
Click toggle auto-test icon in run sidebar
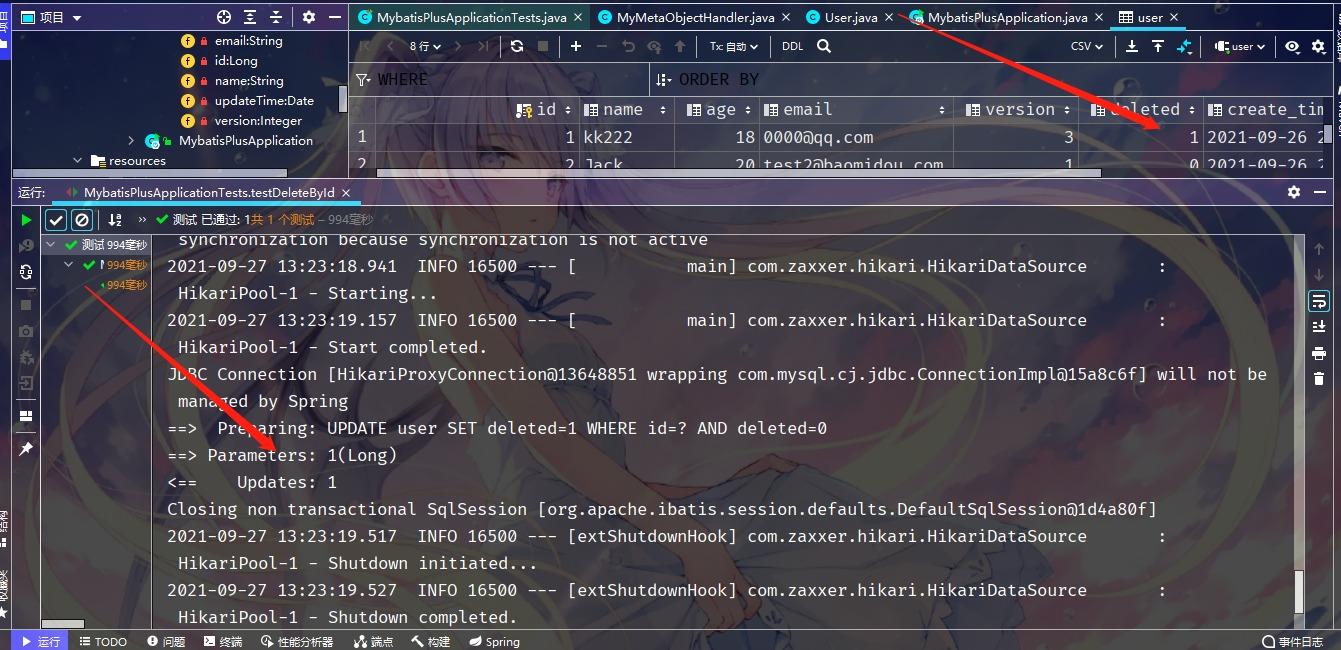[x=26, y=272]
